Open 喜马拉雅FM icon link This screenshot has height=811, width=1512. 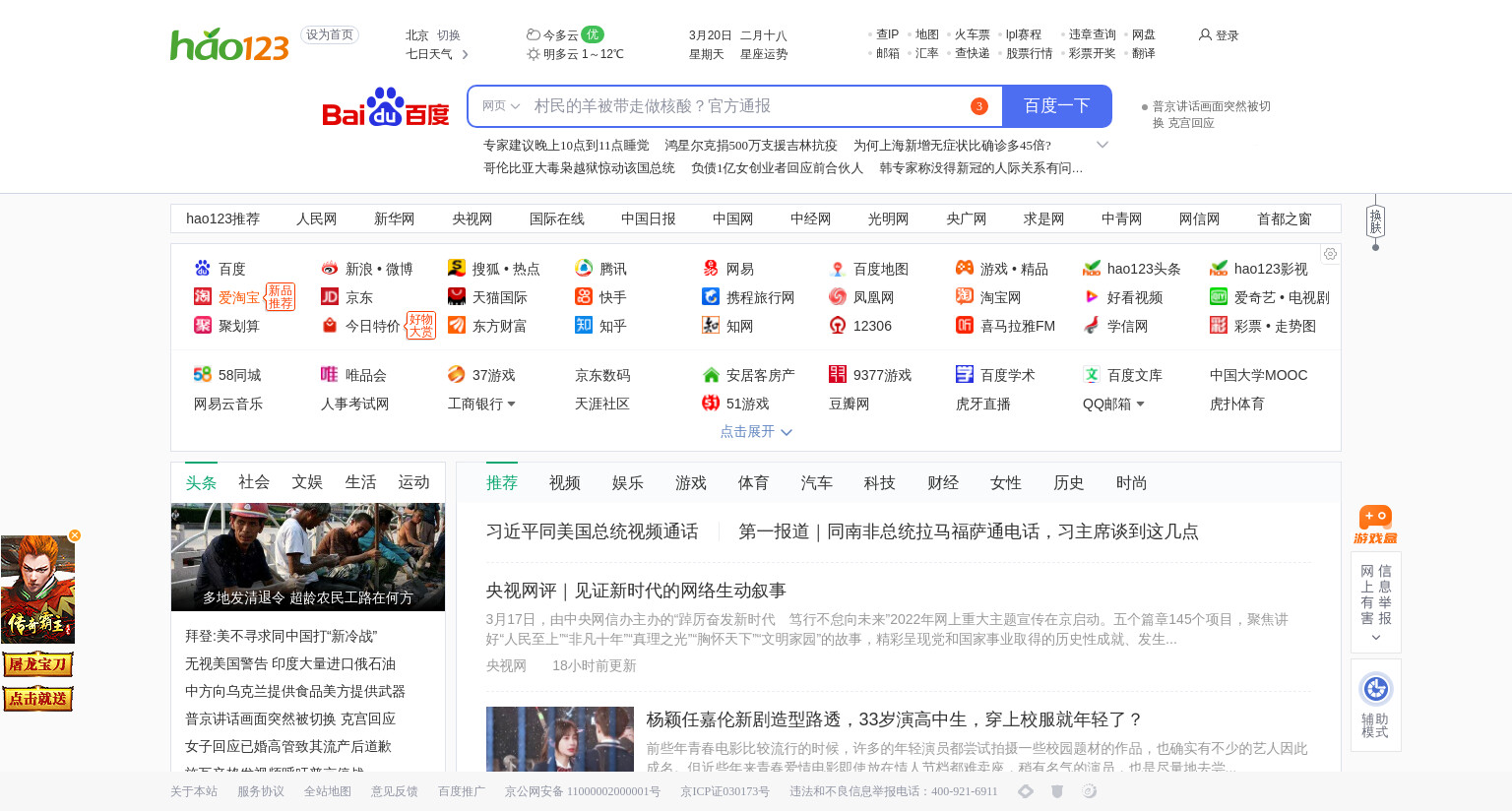coord(965,325)
